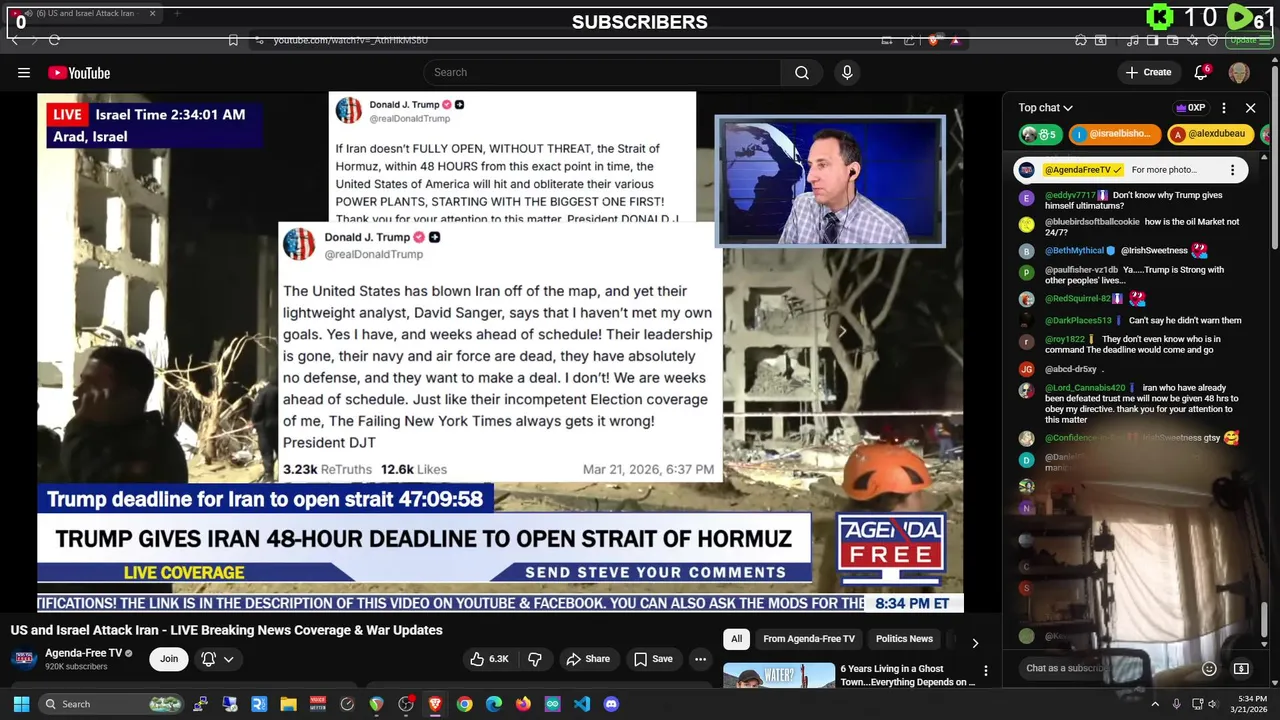Image resolution: width=1280 pixels, height=720 pixels.
Task: Open Brave Shields lion icon
Action: 933,40
